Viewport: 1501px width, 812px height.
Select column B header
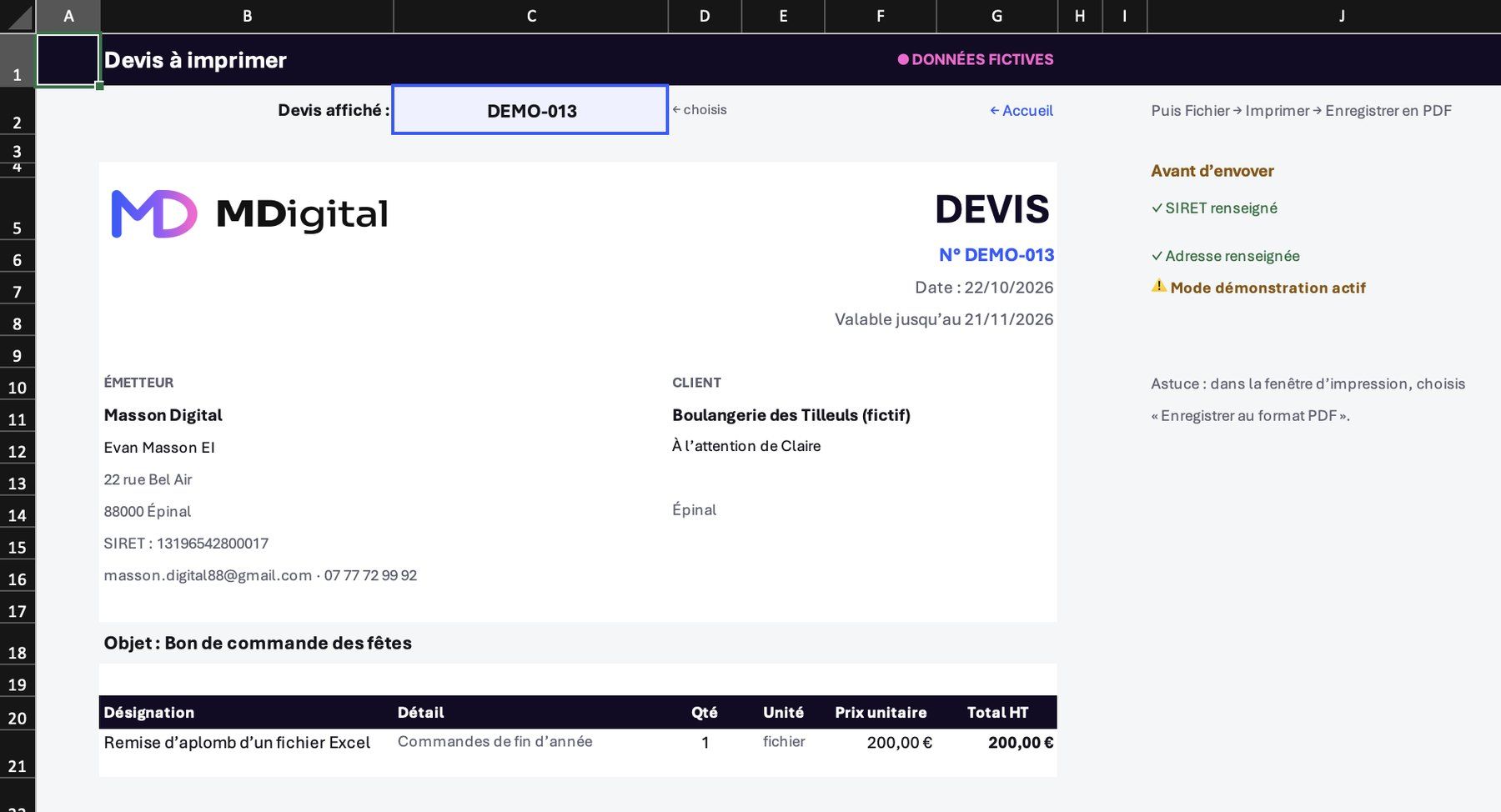(x=247, y=17)
